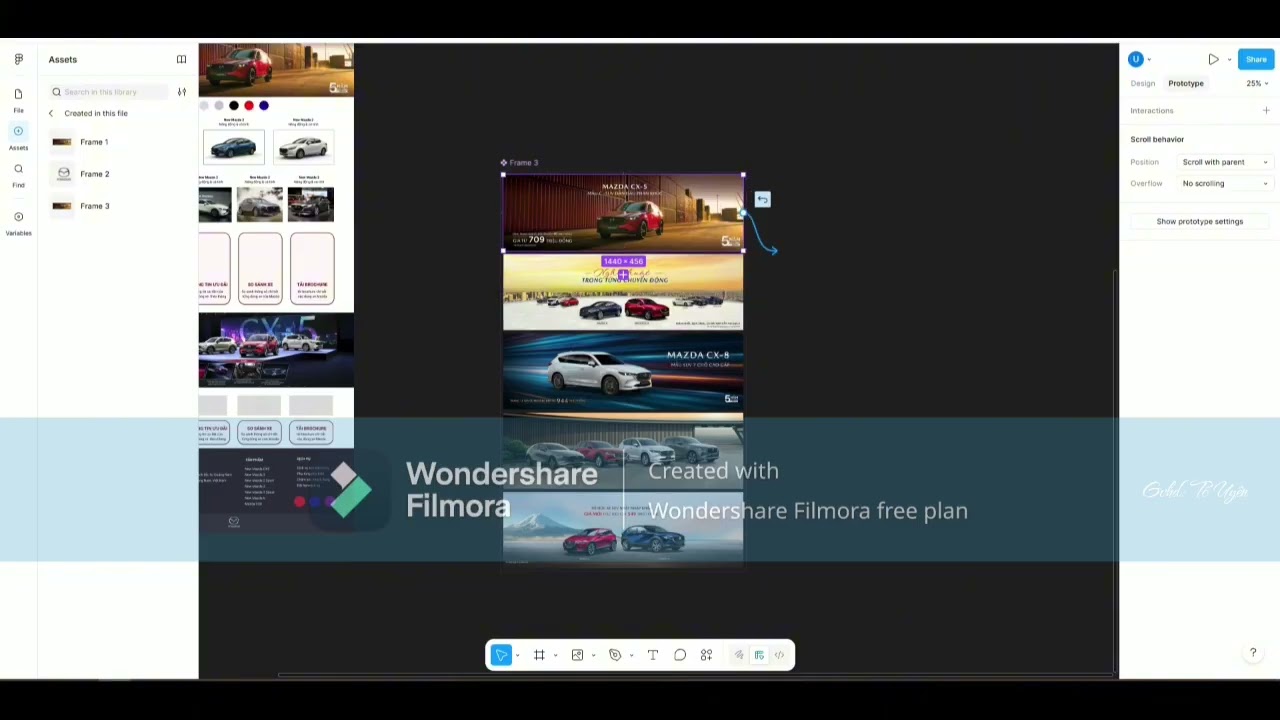
Task: Expand the present options arrow
Action: (x=1229, y=60)
